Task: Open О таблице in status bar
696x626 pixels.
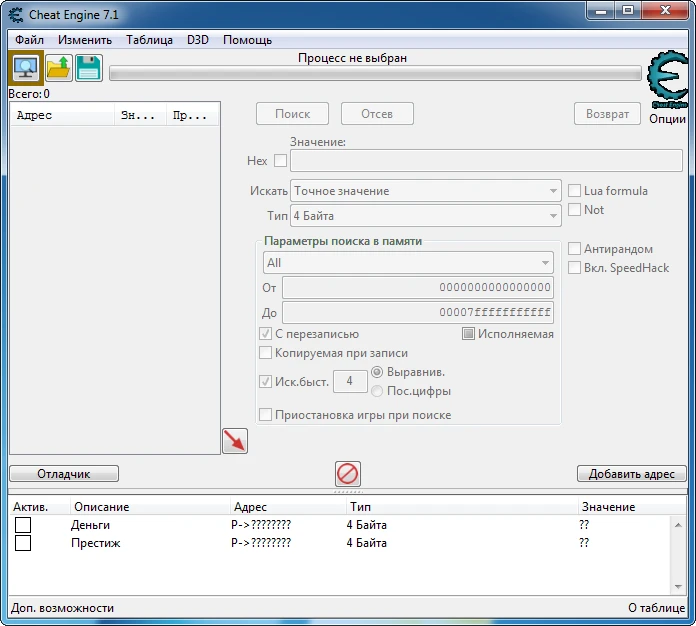Action: [x=656, y=608]
